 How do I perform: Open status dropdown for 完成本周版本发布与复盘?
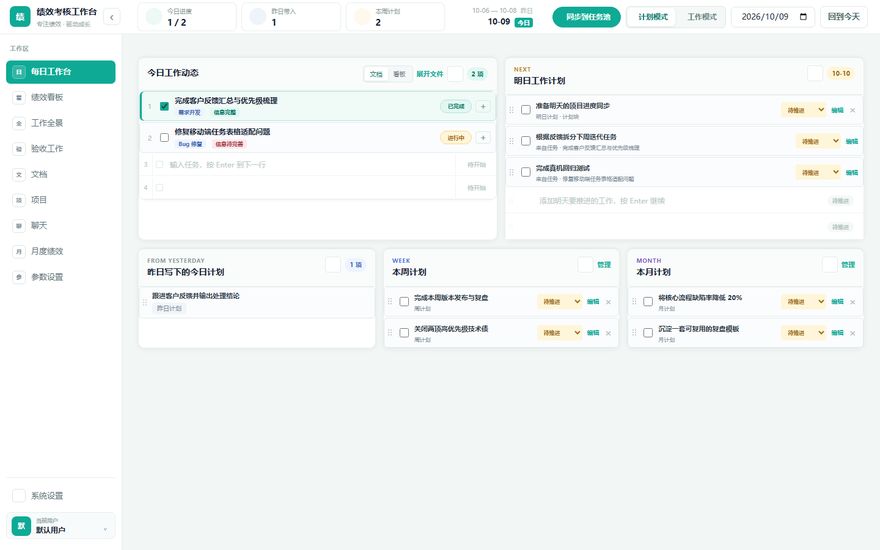[560, 301]
